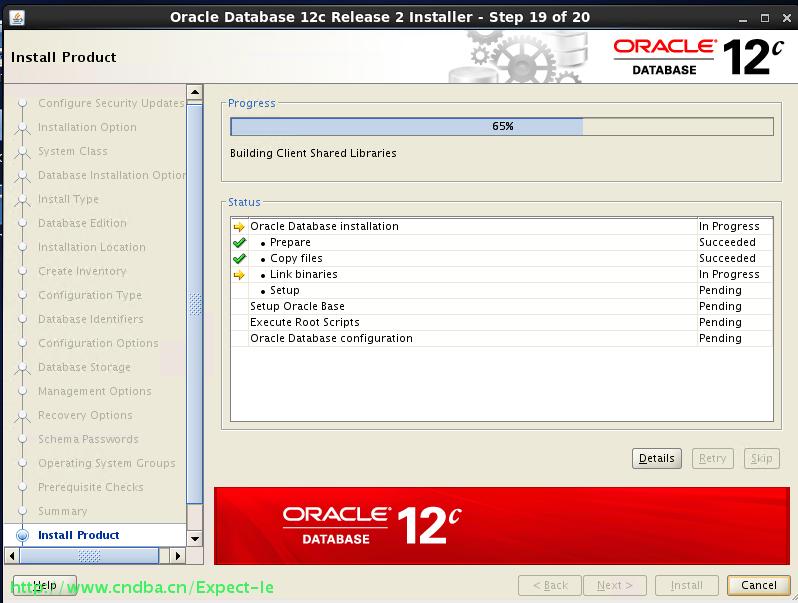Close the installer window
Image resolution: width=798 pixels, height=603 pixels.
[x=787, y=18]
